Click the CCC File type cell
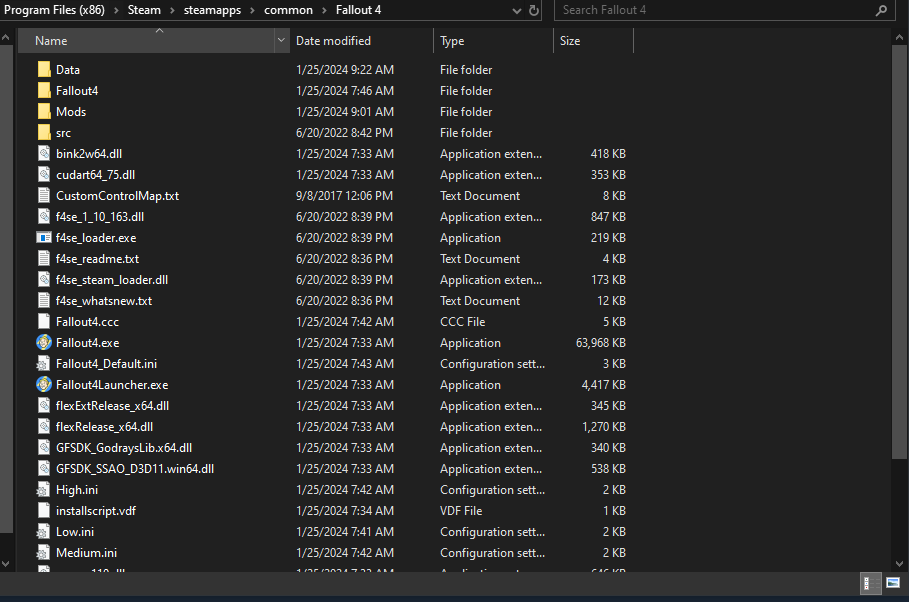The width and height of the screenshot is (909, 602). 463,321
